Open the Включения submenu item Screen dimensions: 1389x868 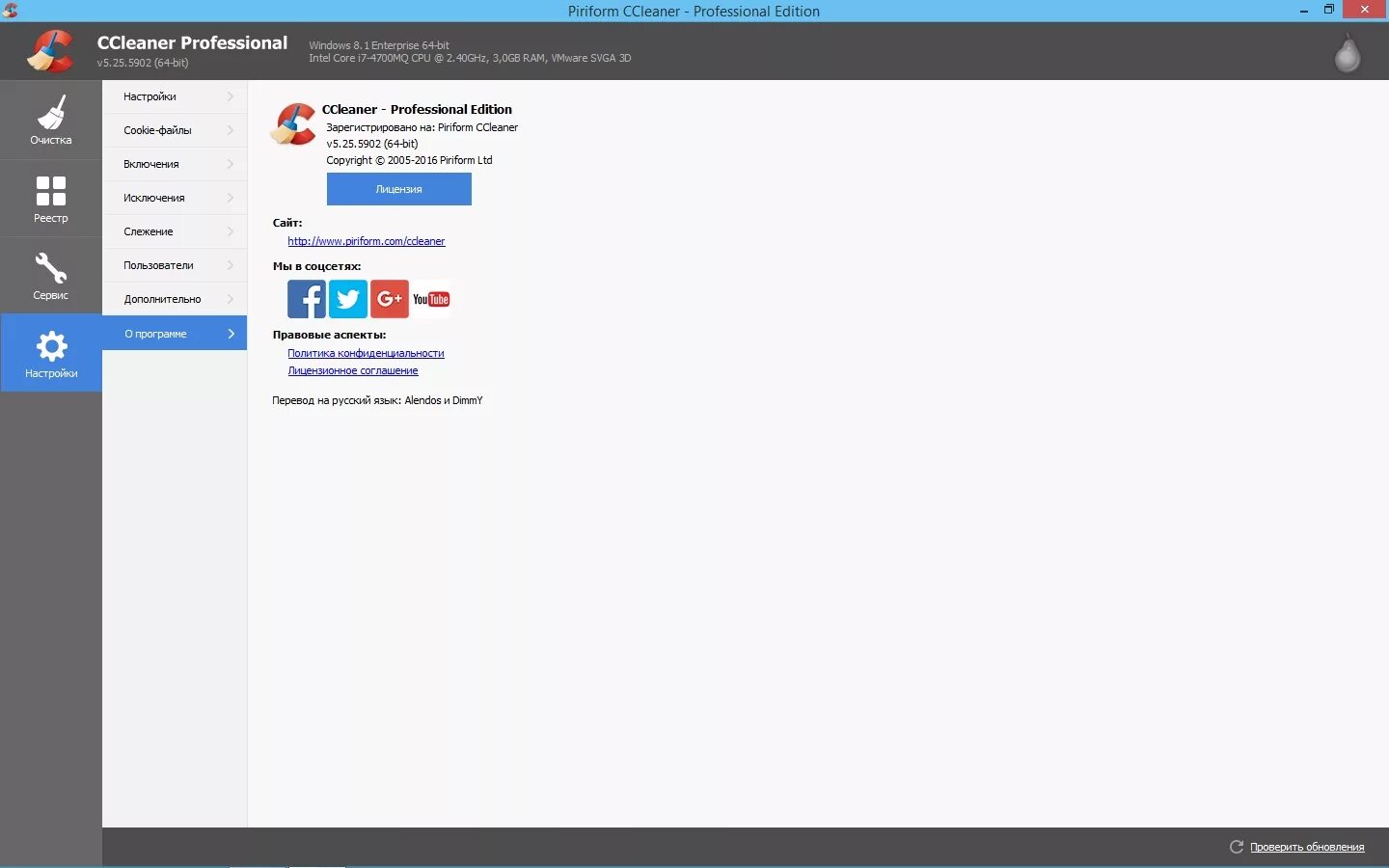[175, 164]
